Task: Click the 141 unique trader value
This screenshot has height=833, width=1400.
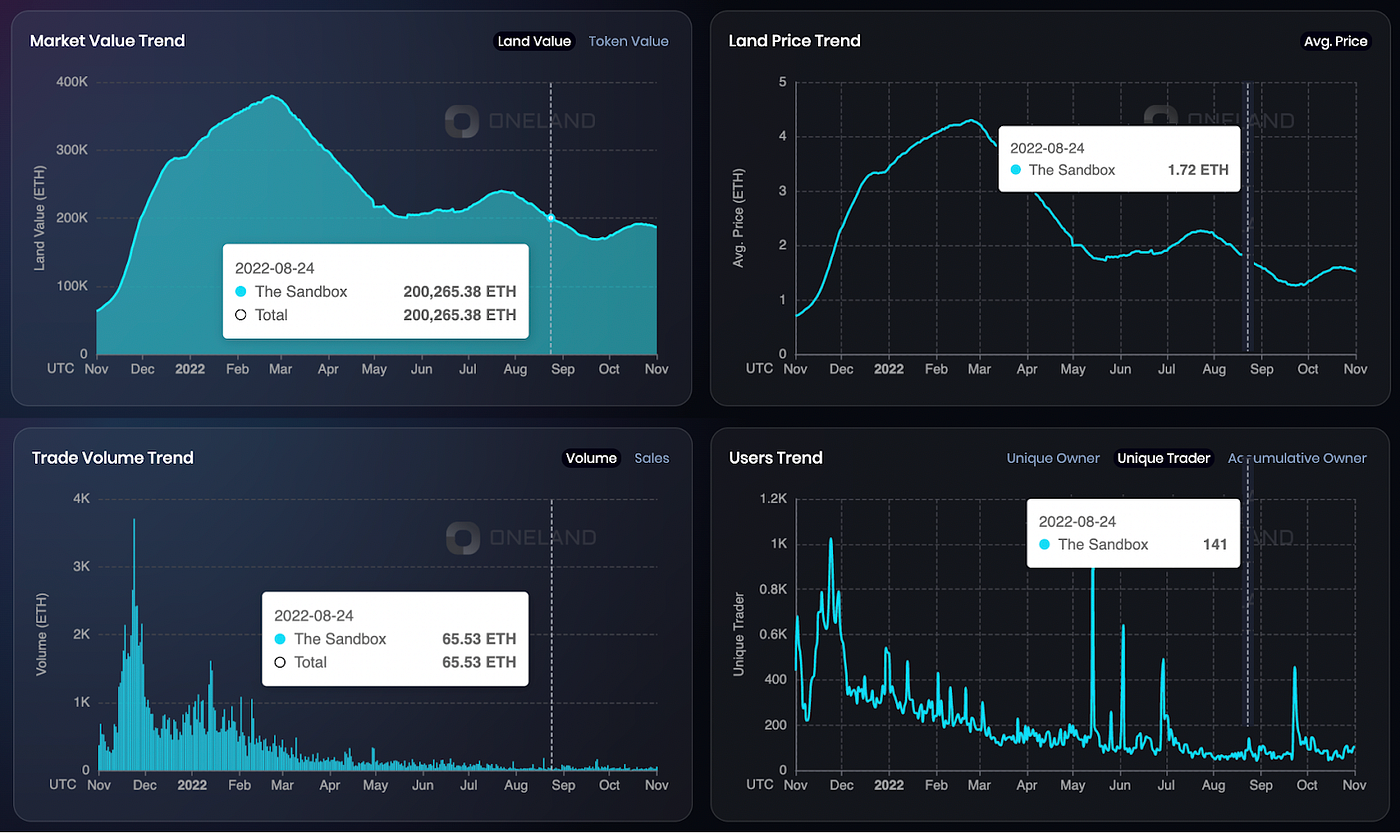Action: tap(1213, 545)
